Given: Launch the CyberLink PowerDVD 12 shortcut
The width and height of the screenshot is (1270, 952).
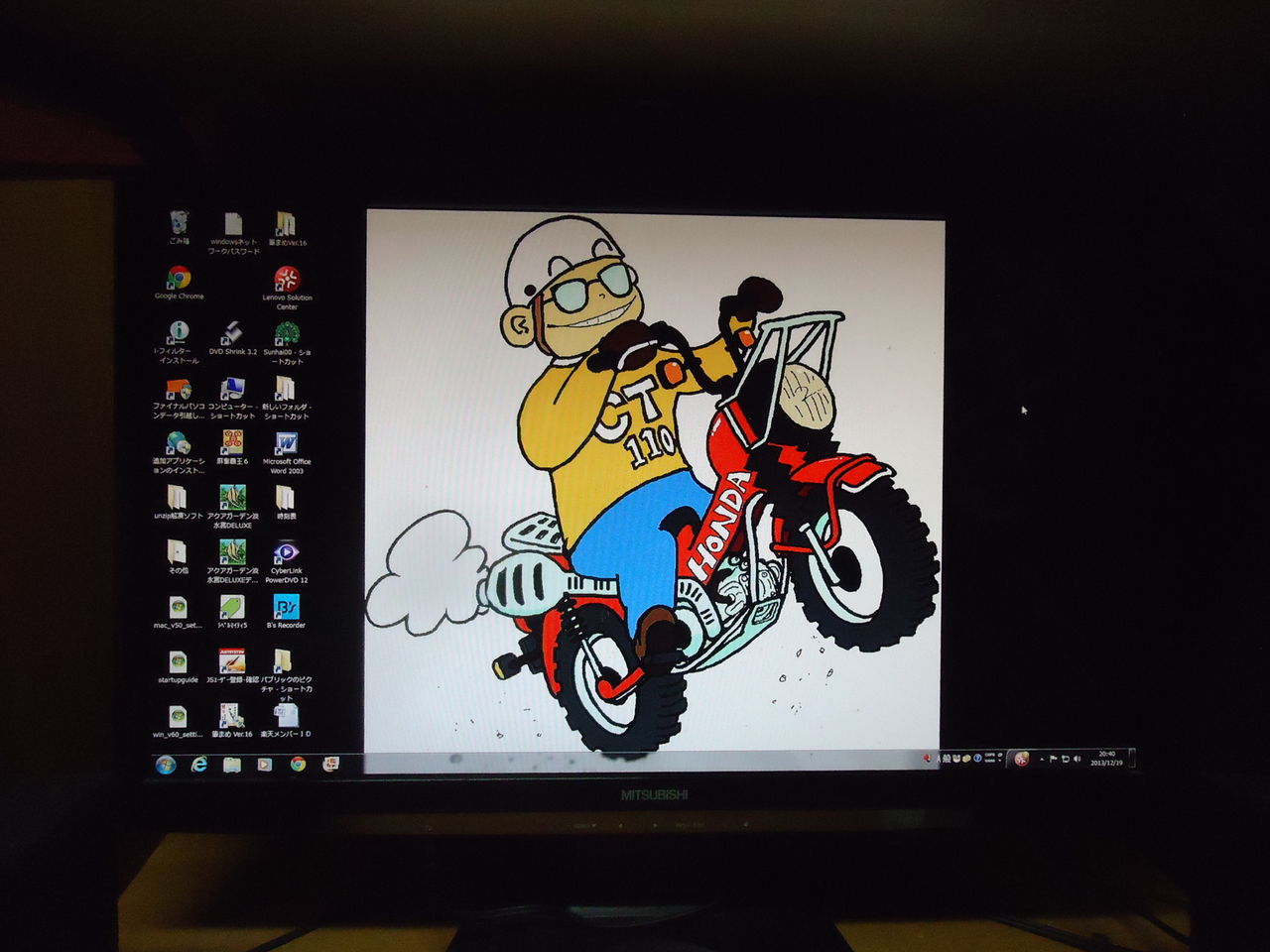Looking at the screenshot, I should (287, 561).
